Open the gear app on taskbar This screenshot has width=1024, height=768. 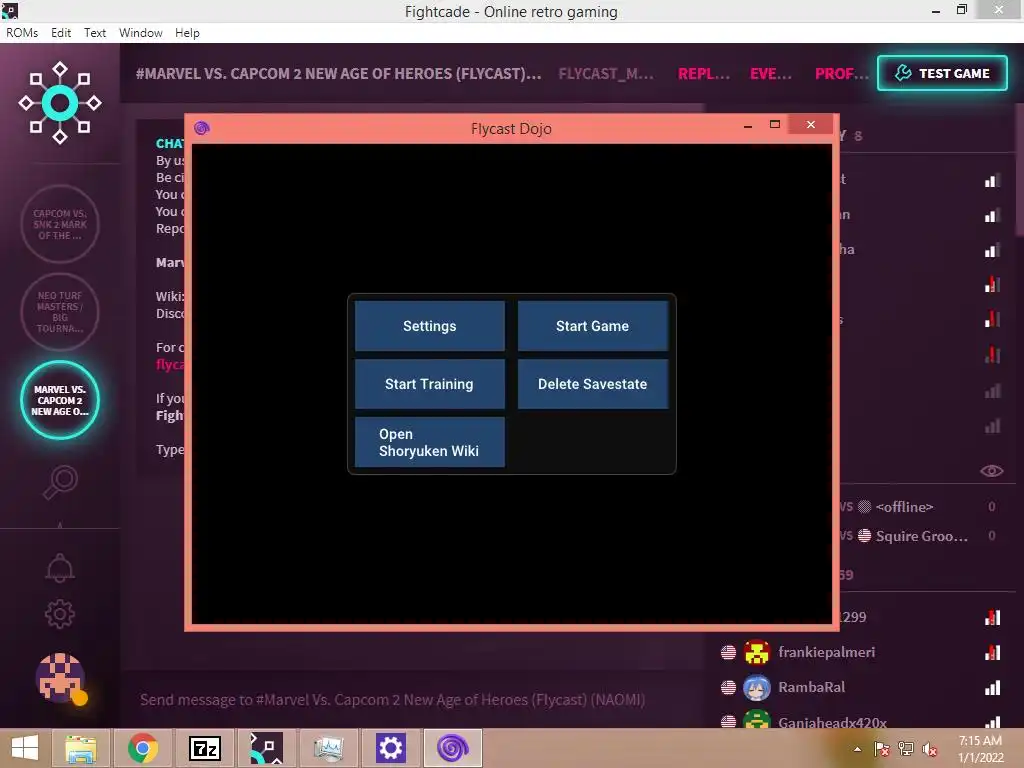click(391, 748)
